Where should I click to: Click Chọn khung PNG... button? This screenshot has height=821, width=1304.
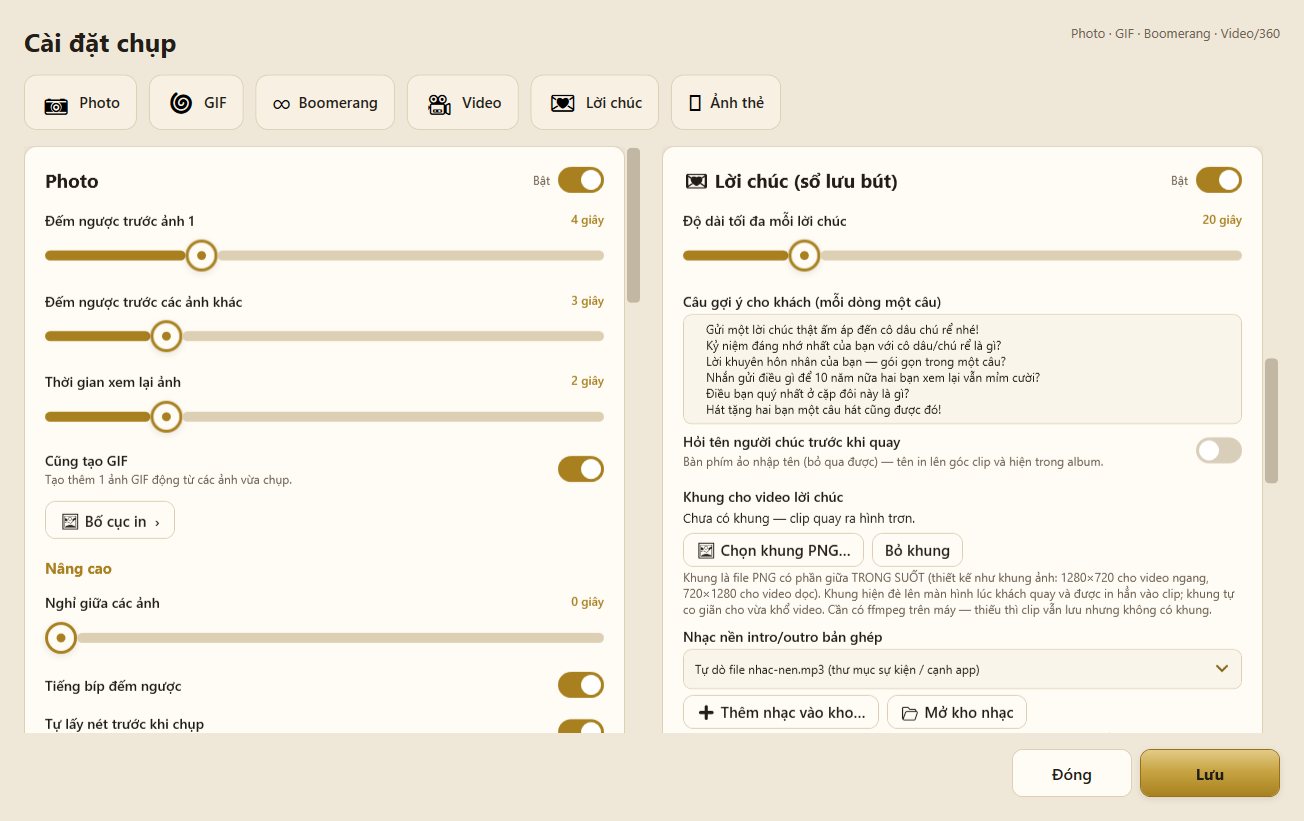coord(773,550)
